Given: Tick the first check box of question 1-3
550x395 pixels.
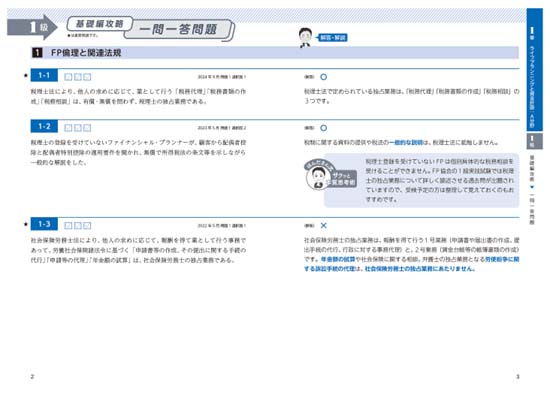Looking at the screenshot, I should 68,226.
